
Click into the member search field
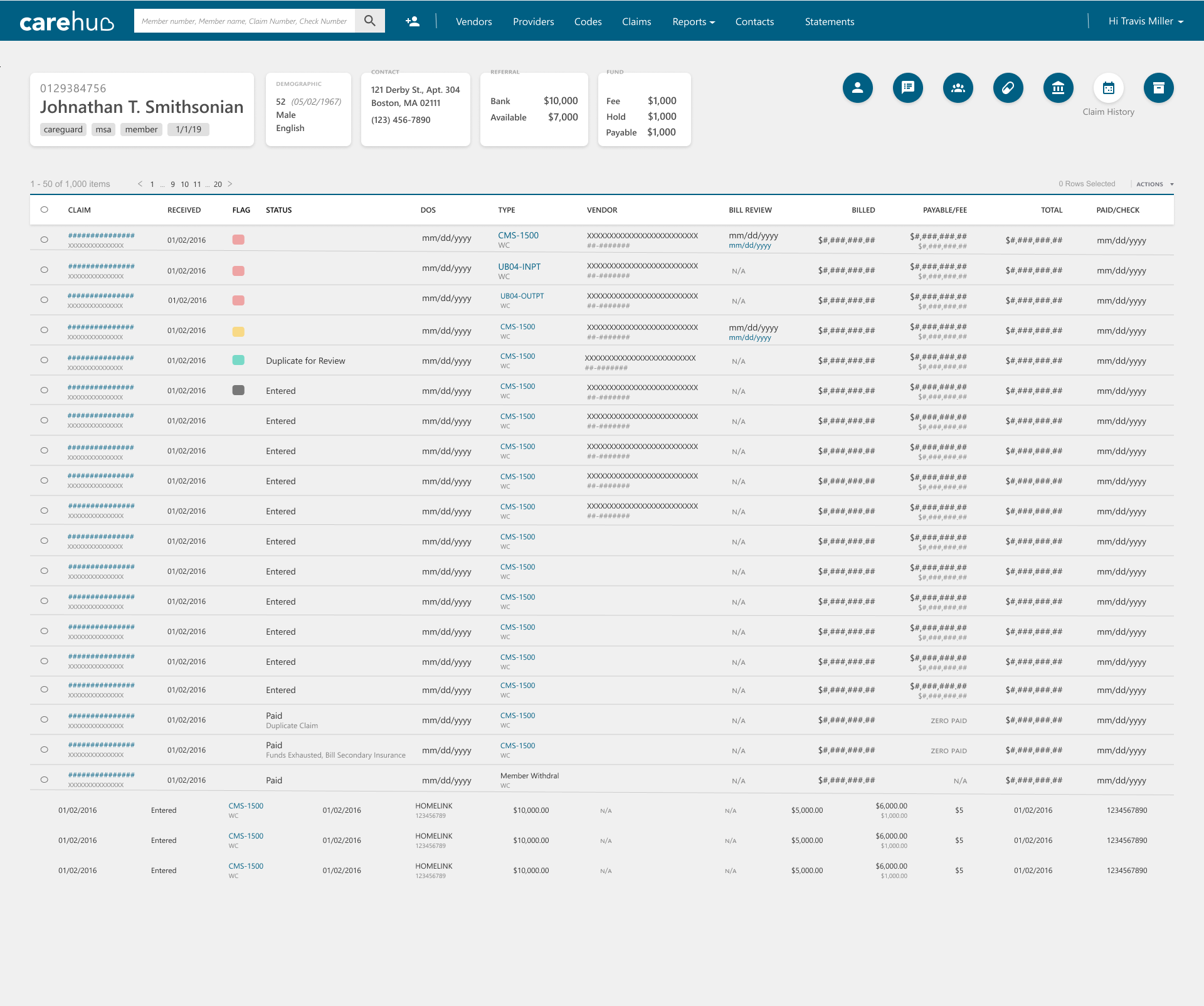pyautogui.click(x=245, y=21)
